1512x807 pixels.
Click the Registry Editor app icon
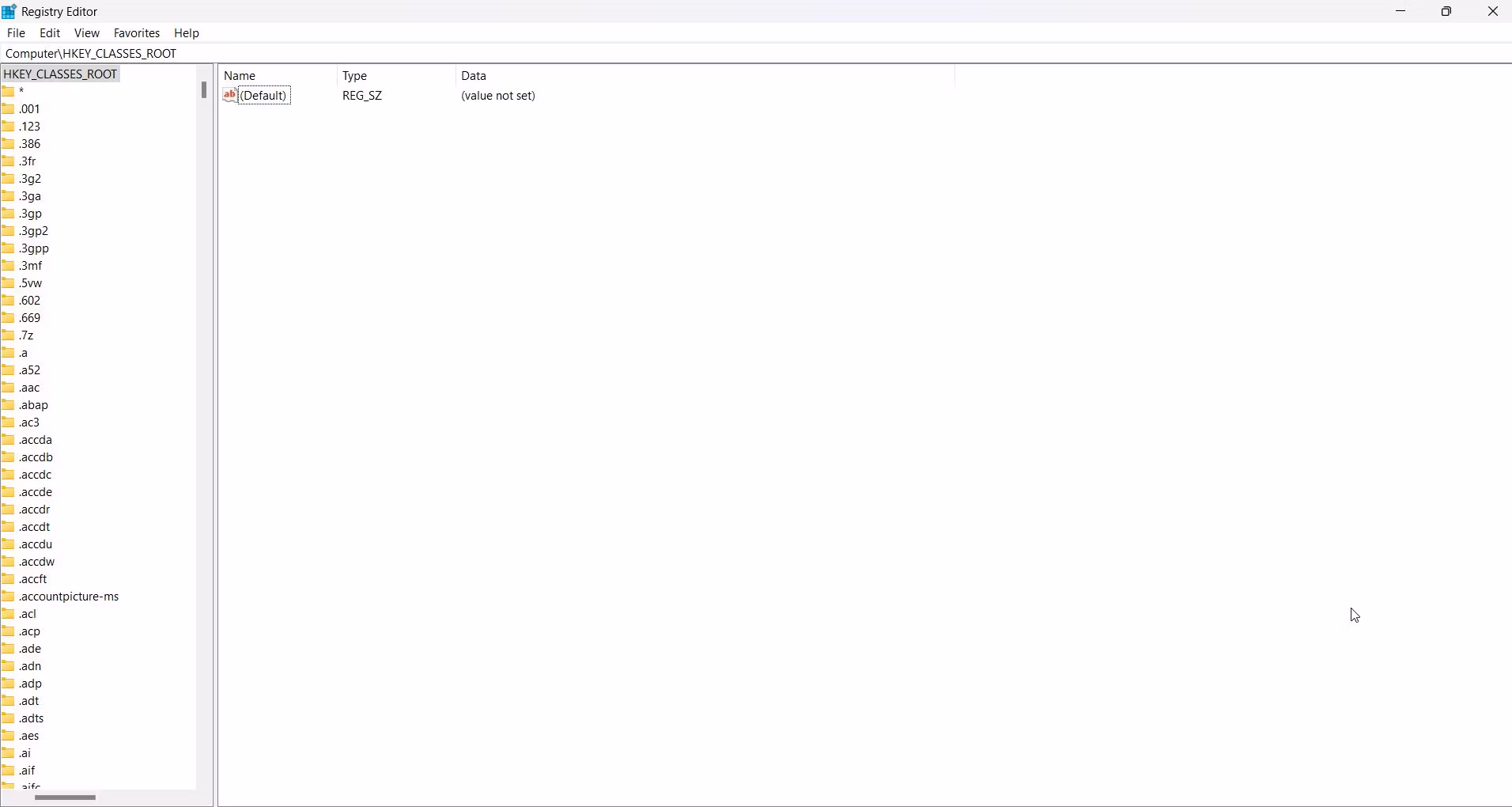click(9, 11)
